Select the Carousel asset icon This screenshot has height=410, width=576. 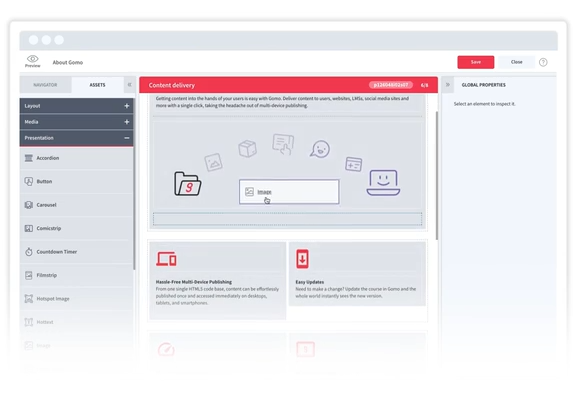(29, 205)
